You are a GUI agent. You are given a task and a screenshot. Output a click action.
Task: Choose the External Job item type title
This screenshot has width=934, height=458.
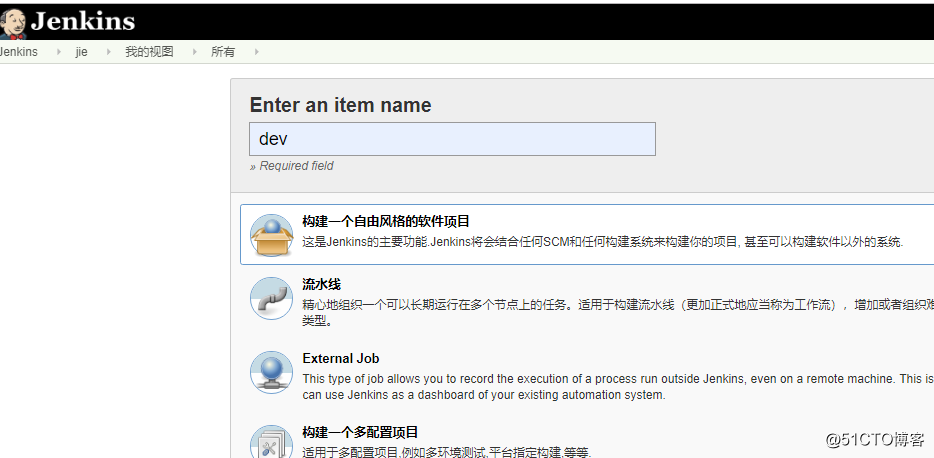(341, 359)
